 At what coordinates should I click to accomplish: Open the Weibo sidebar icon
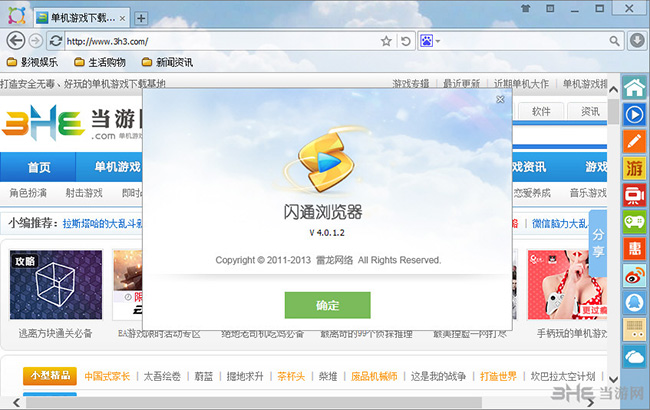635,276
